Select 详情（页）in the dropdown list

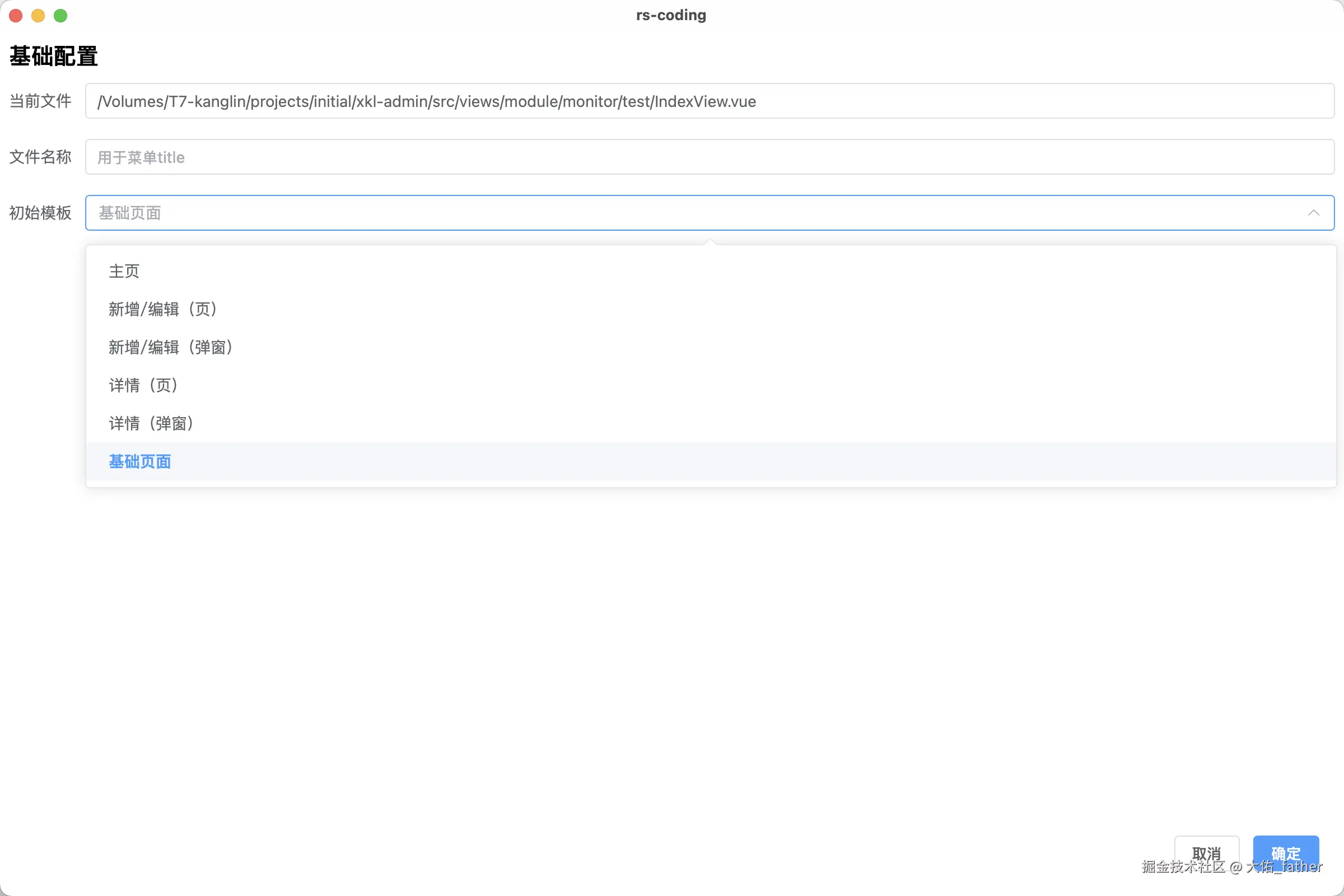(144, 385)
